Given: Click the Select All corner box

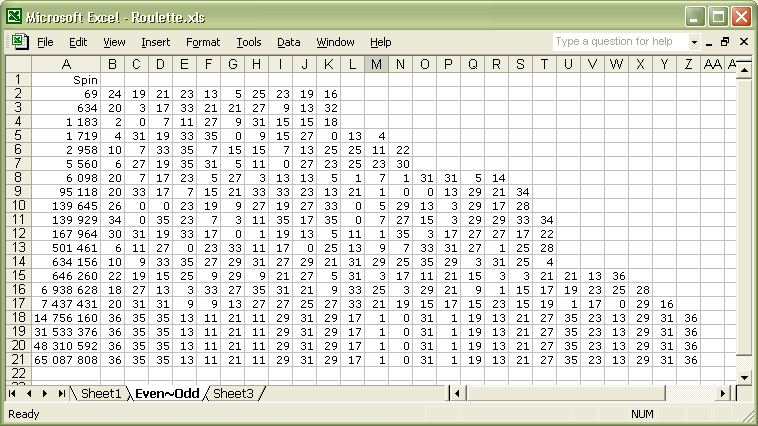Looking at the screenshot, I should [16, 65].
